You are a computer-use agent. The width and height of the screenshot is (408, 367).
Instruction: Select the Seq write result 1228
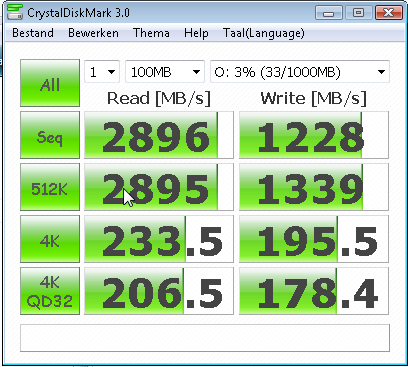tap(314, 135)
